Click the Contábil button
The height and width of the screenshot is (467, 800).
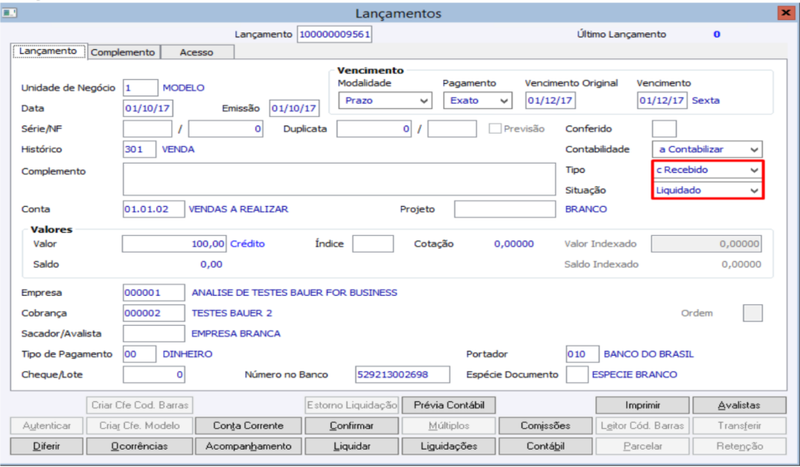[545, 446]
